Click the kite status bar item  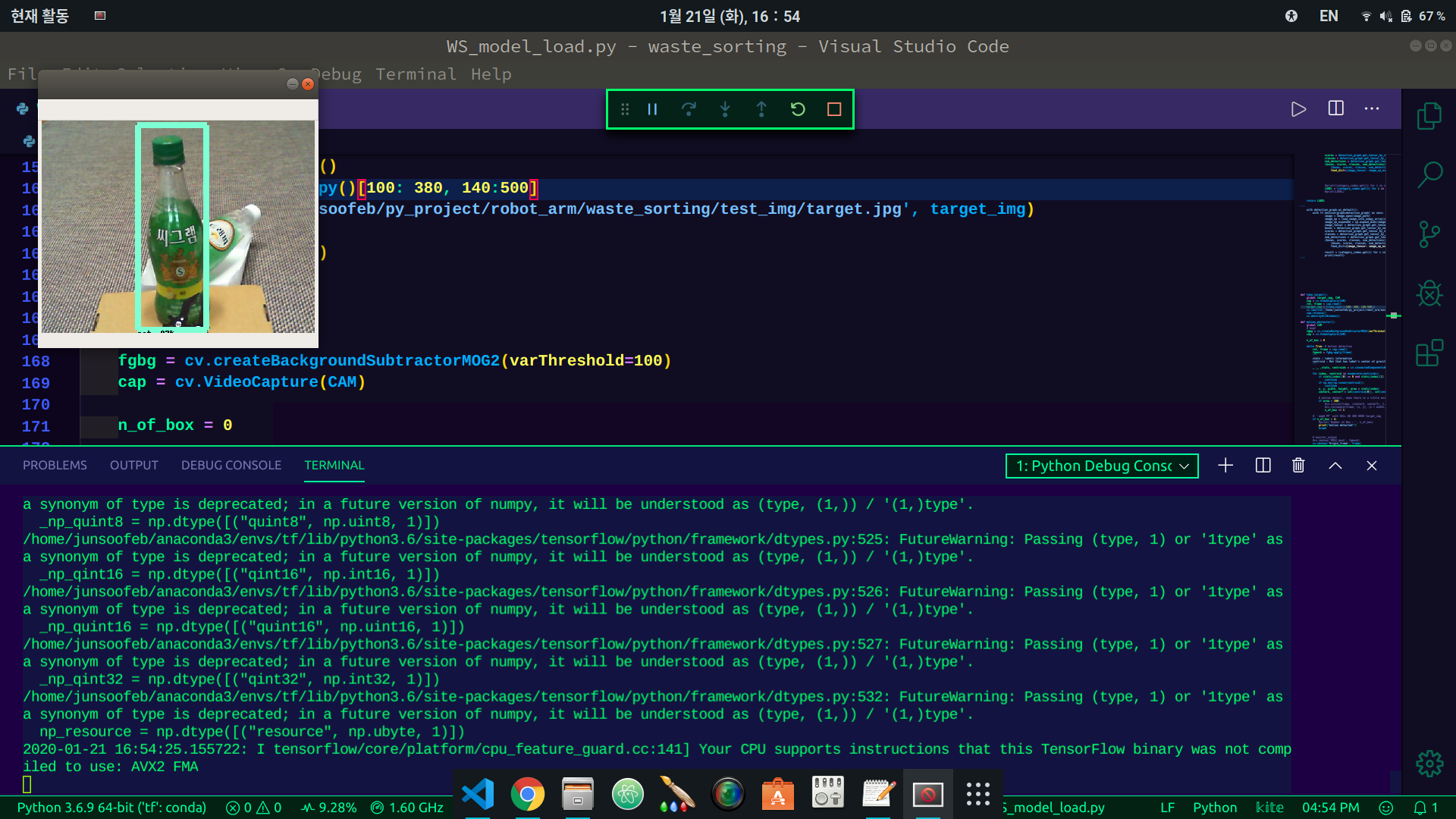[1269, 808]
